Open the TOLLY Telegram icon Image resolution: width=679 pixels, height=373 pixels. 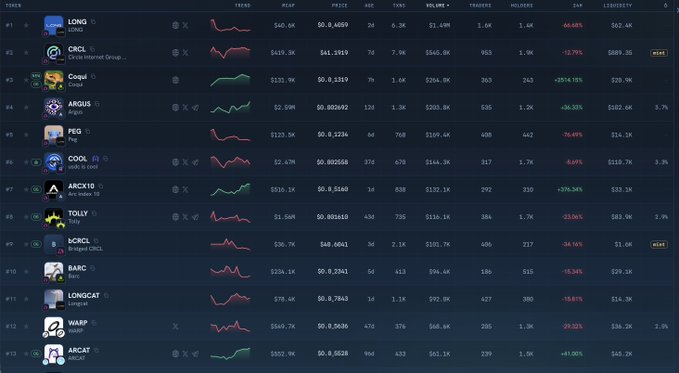point(195,217)
